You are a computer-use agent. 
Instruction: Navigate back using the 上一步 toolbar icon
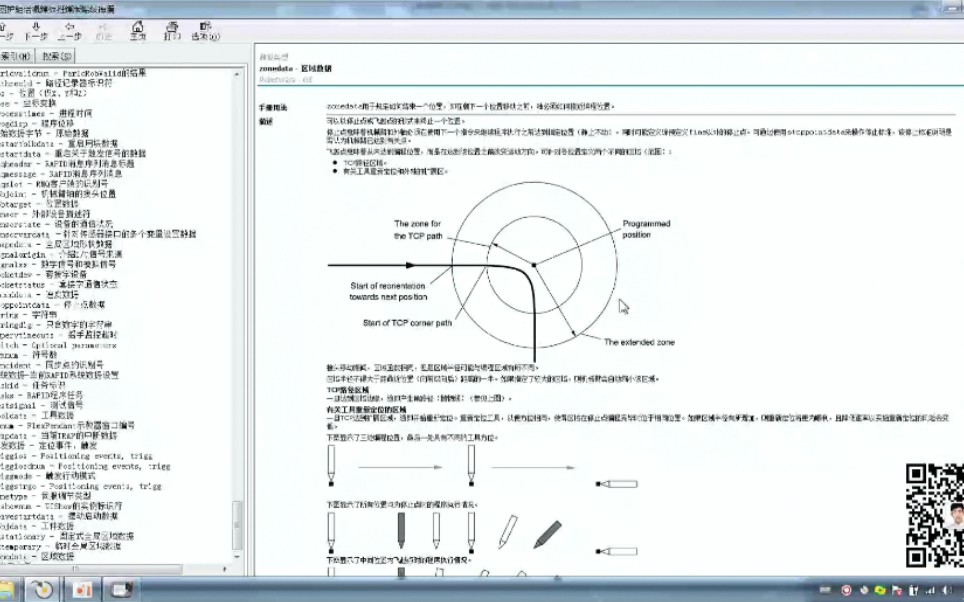(x=70, y=28)
